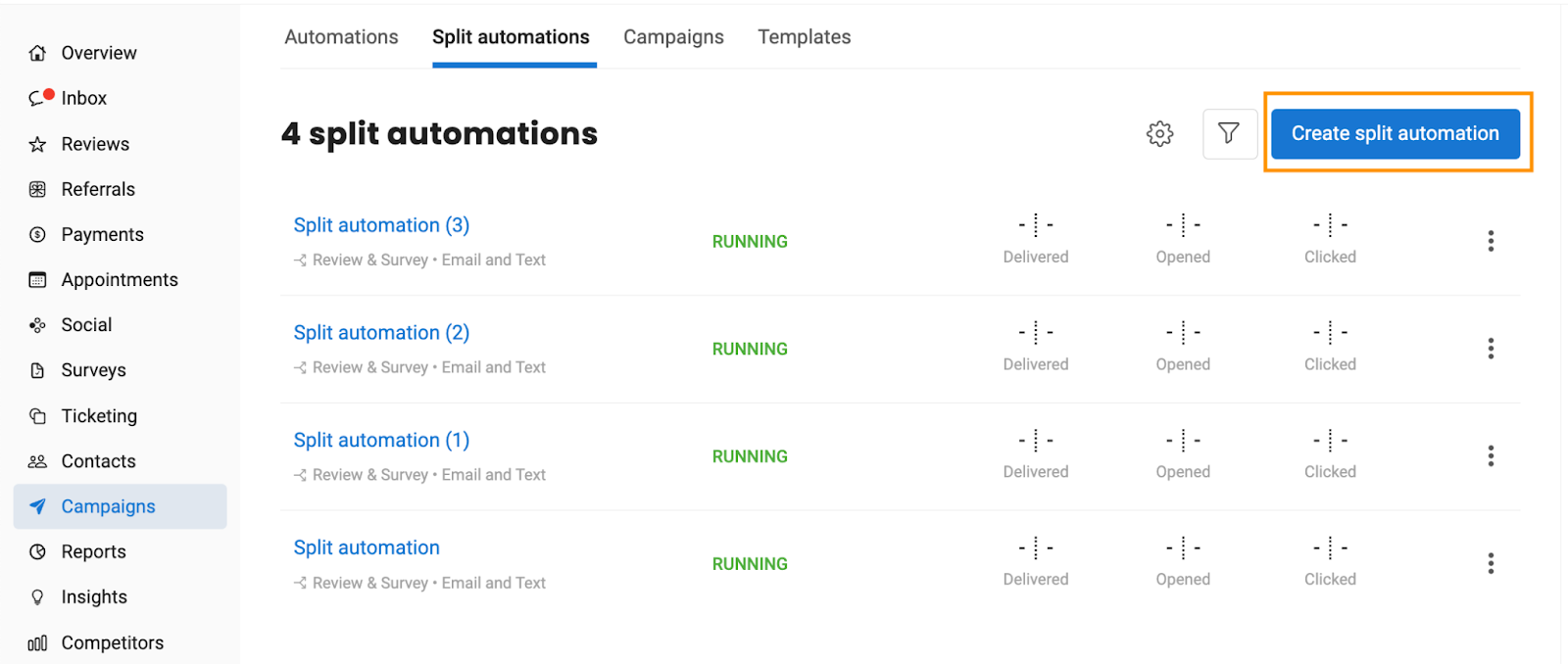
Task: Open the Templates tab
Action: point(804,37)
